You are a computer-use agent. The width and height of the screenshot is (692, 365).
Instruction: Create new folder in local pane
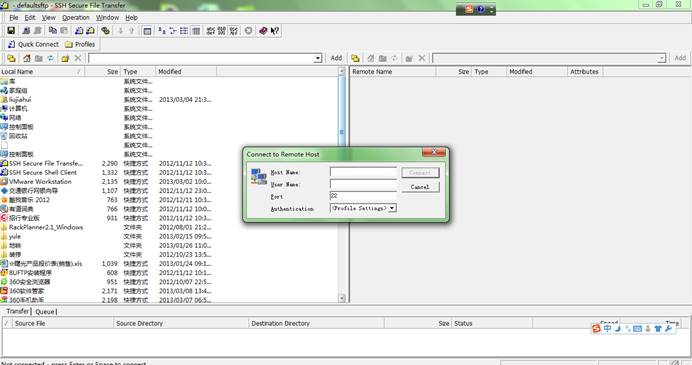(65, 58)
